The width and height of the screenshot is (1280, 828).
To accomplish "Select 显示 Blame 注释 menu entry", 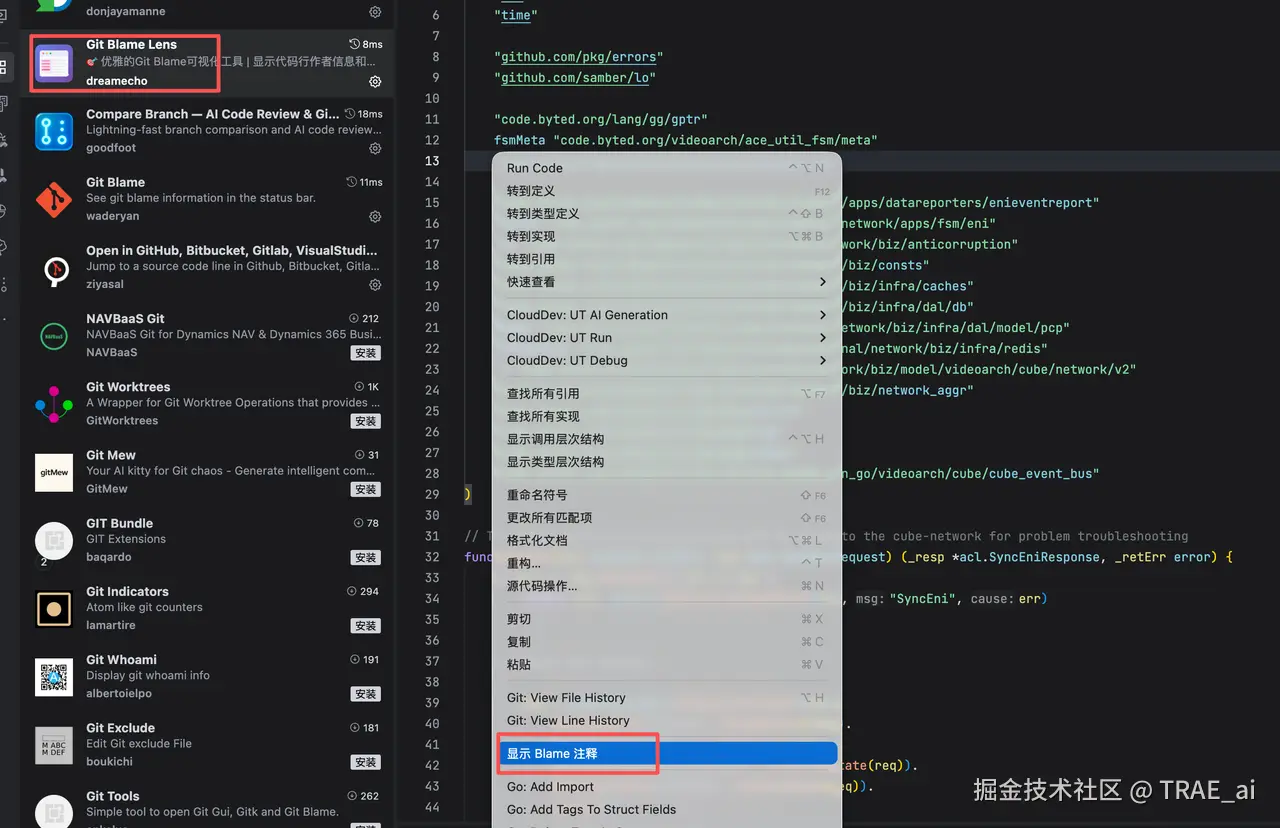I will tap(667, 754).
